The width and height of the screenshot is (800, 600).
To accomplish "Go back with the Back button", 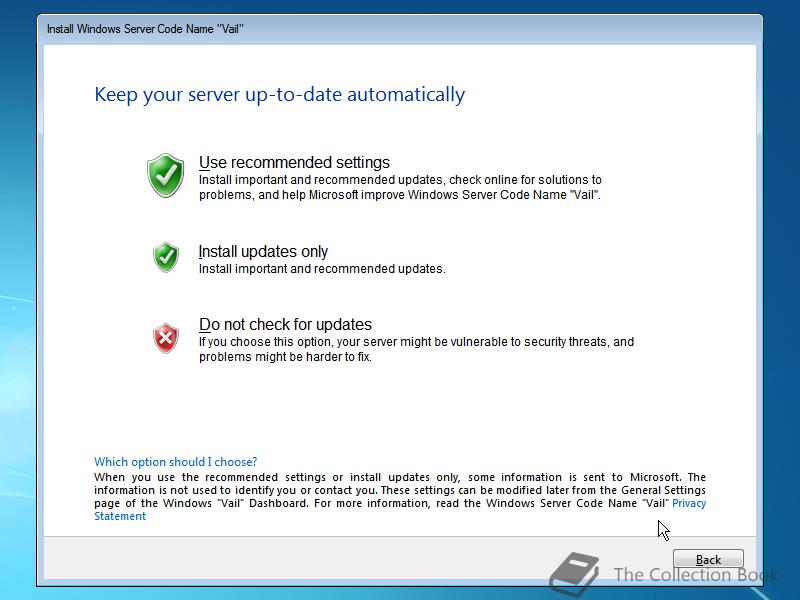I will (x=708, y=560).
